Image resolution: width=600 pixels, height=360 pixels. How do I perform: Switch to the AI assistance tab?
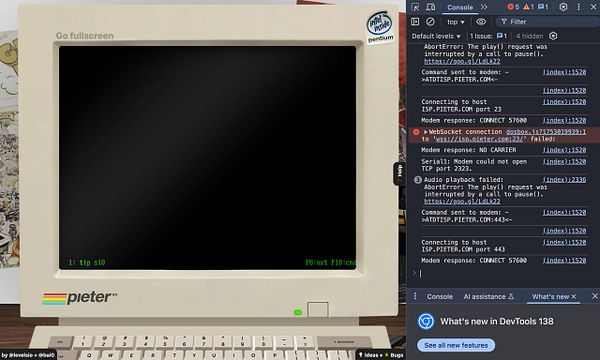point(489,296)
